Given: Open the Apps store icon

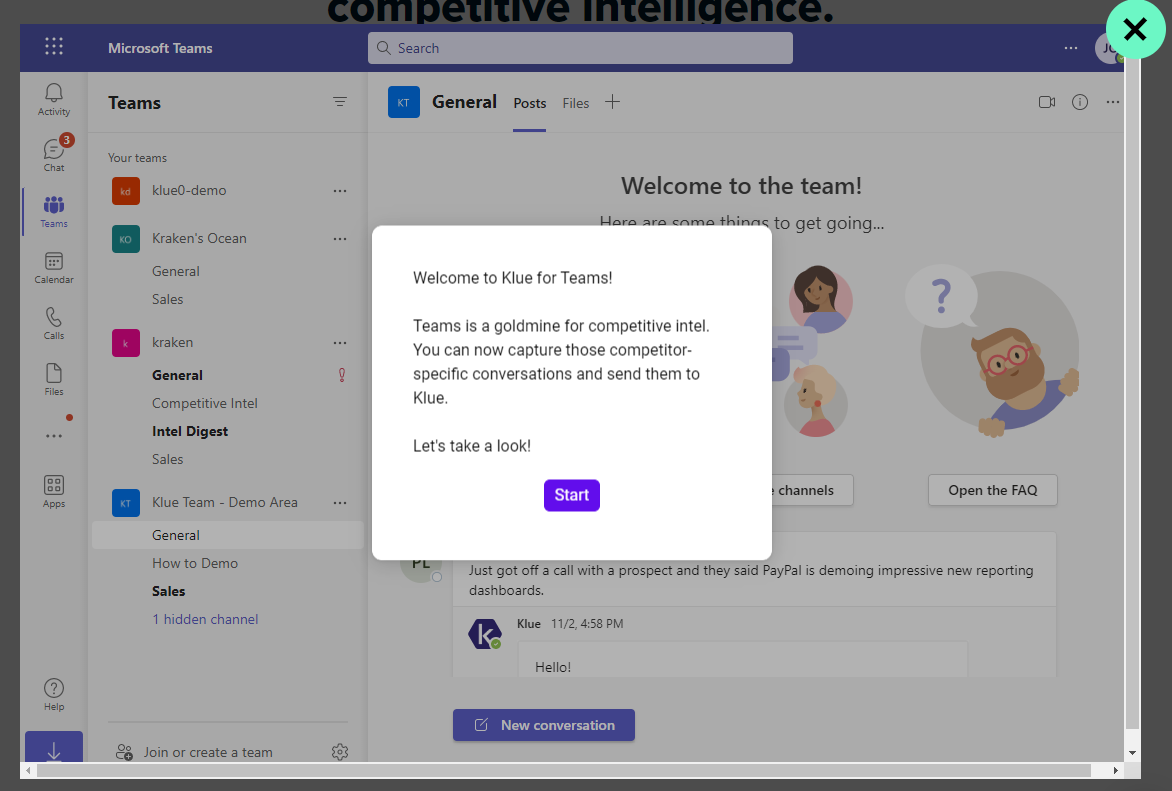Looking at the screenshot, I should (x=54, y=491).
